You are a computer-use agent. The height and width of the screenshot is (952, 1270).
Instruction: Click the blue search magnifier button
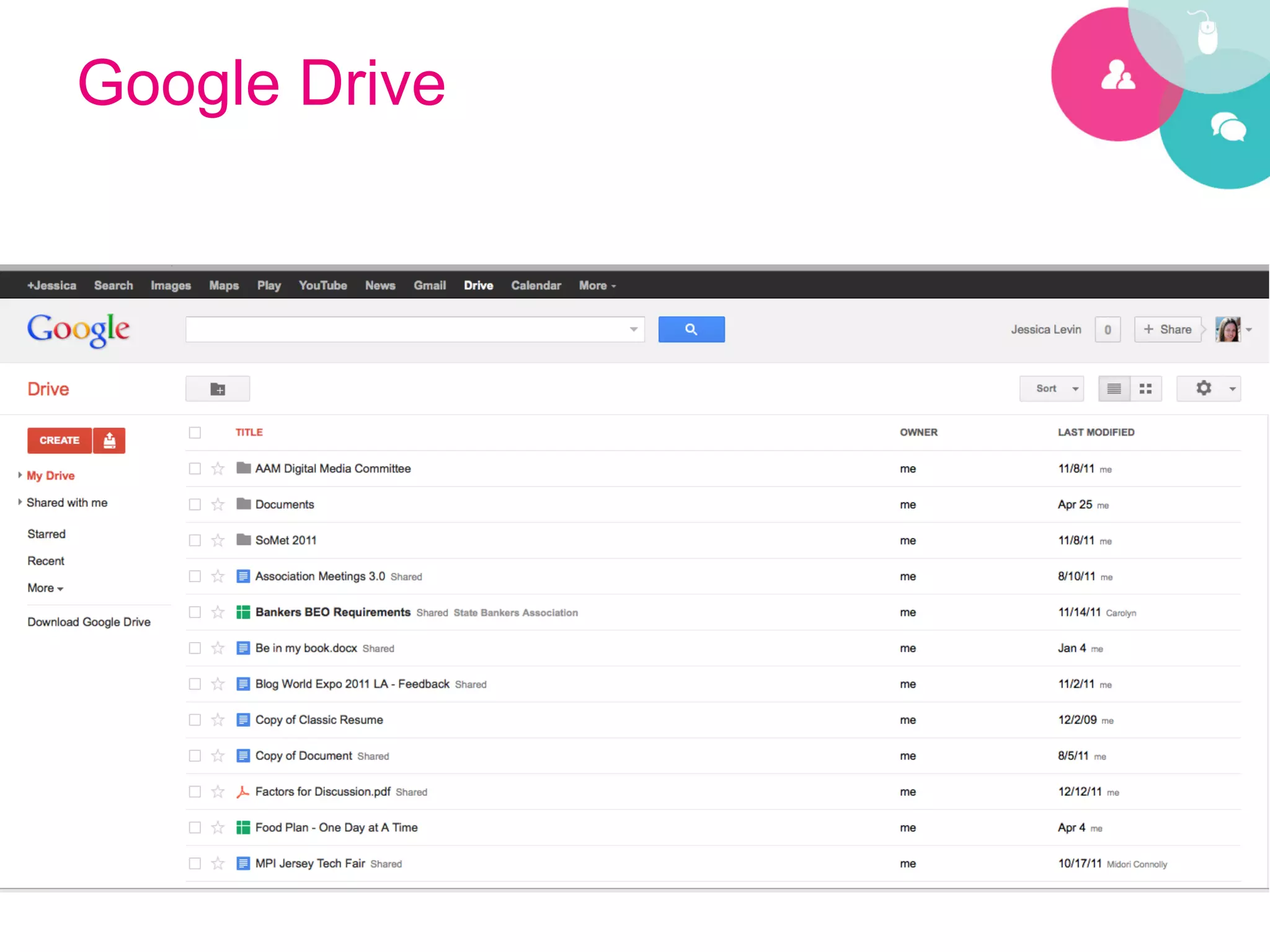pos(691,329)
